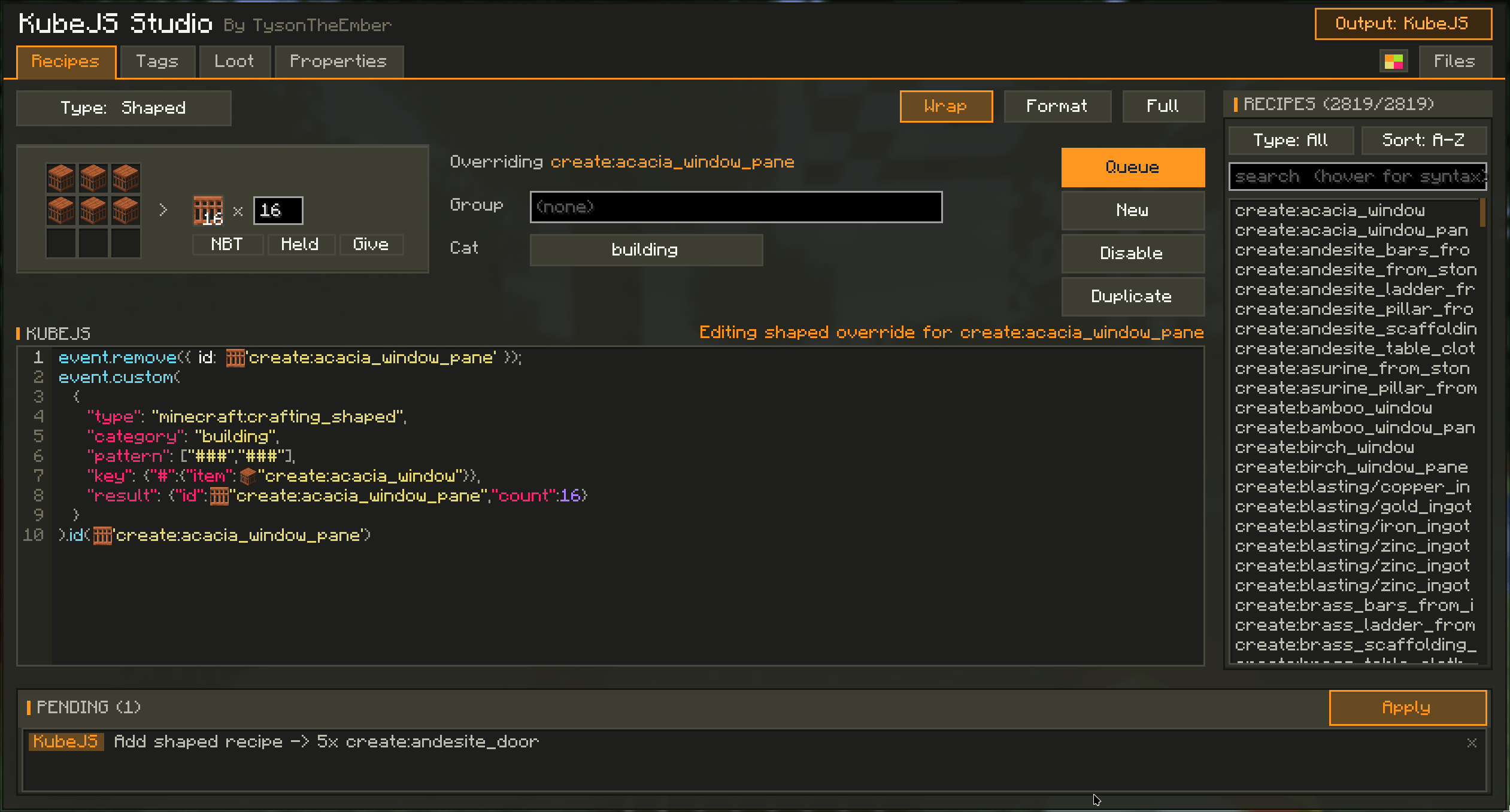Image resolution: width=1510 pixels, height=812 pixels.
Task: Select create:blasting/copper_in recipe
Action: pos(1354,487)
